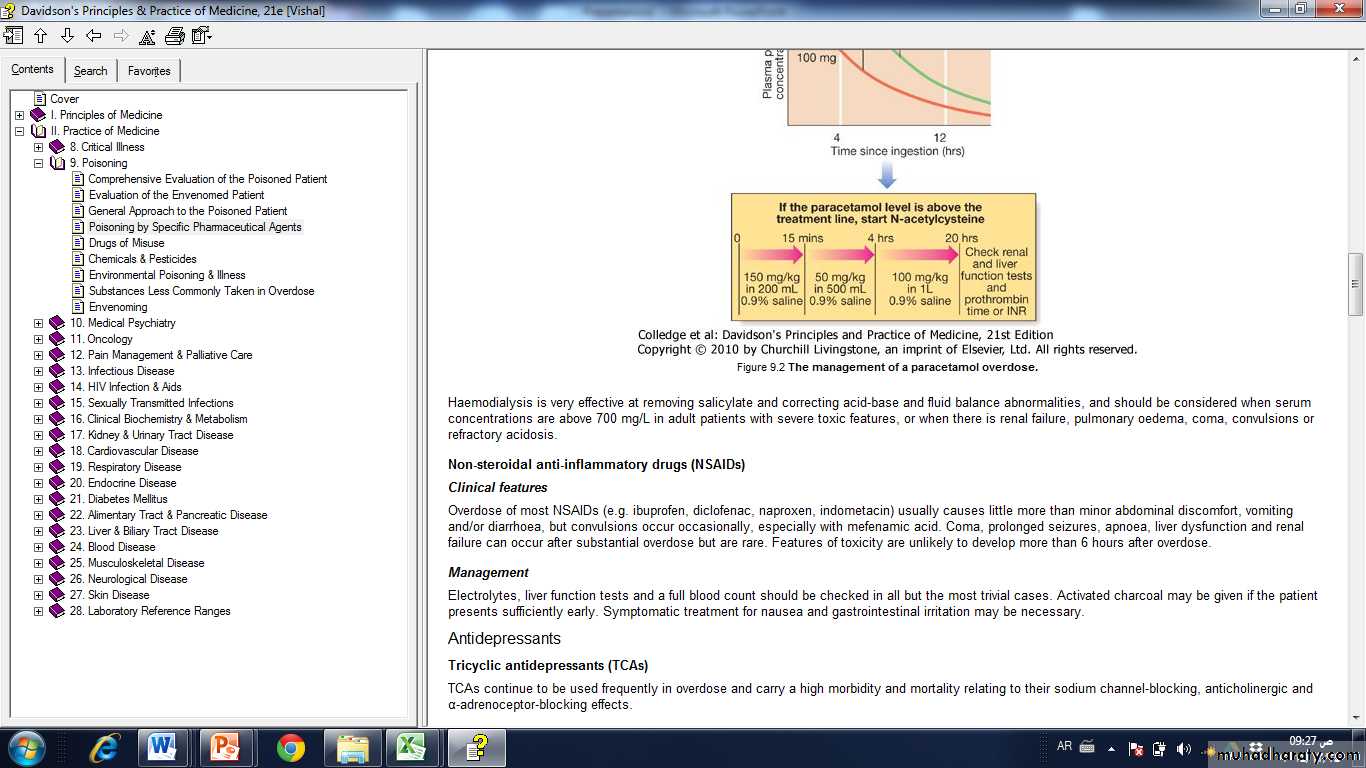Open Chemicals & Pesticides topic

pyautogui.click(x=142, y=259)
